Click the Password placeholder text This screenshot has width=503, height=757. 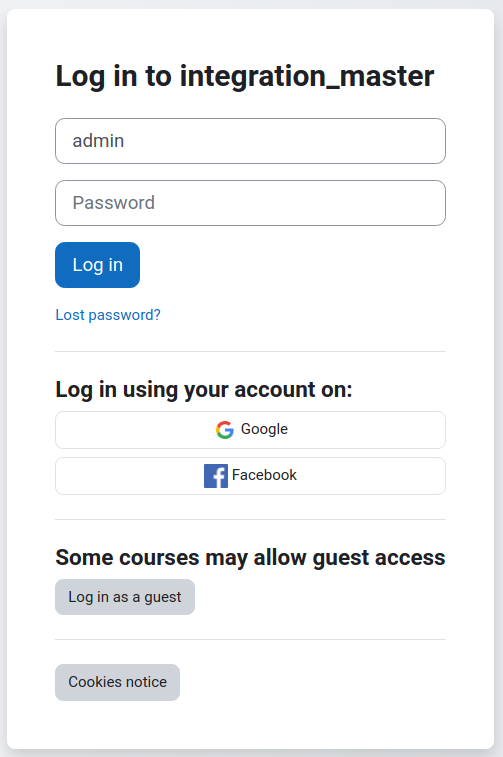(x=113, y=203)
